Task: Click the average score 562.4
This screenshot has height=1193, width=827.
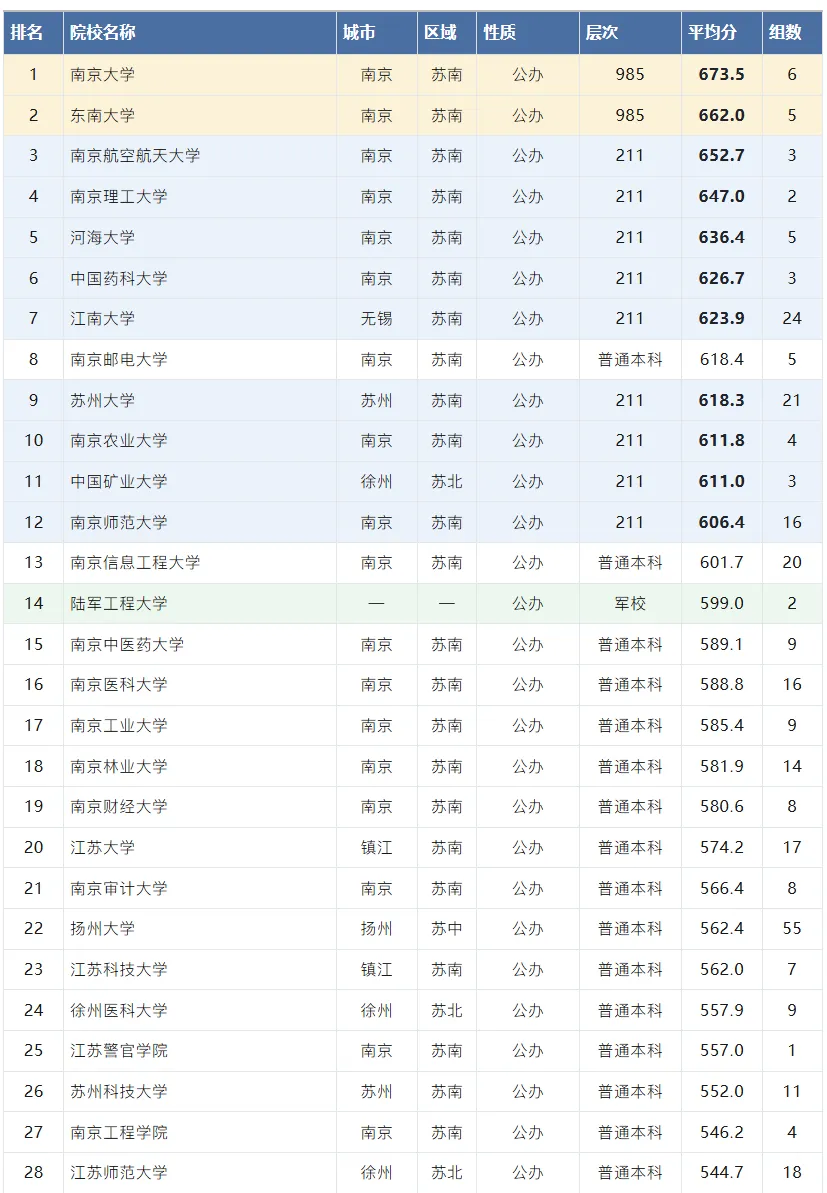Action: (721, 929)
